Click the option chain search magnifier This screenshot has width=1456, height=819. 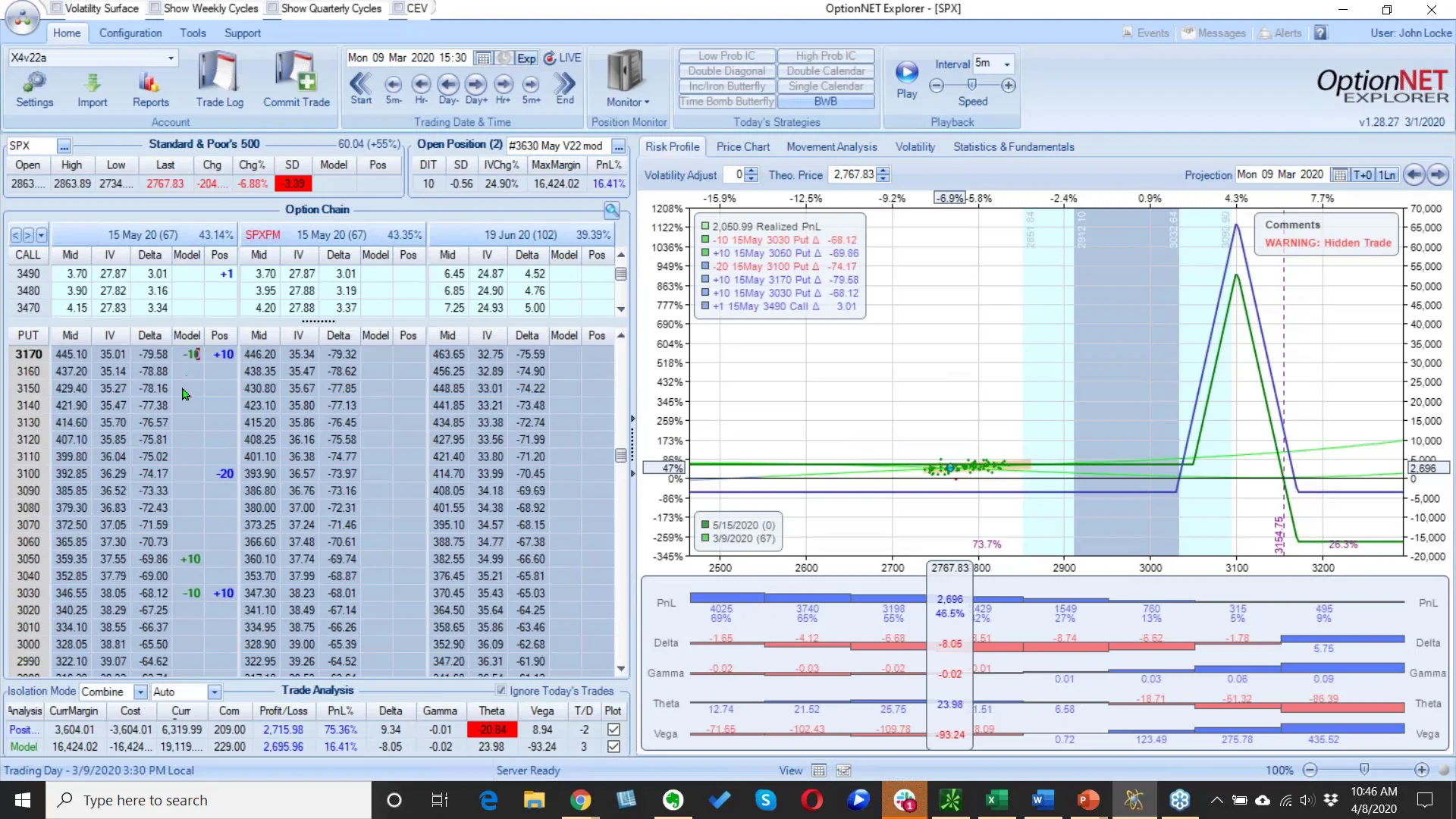(612, 210)
